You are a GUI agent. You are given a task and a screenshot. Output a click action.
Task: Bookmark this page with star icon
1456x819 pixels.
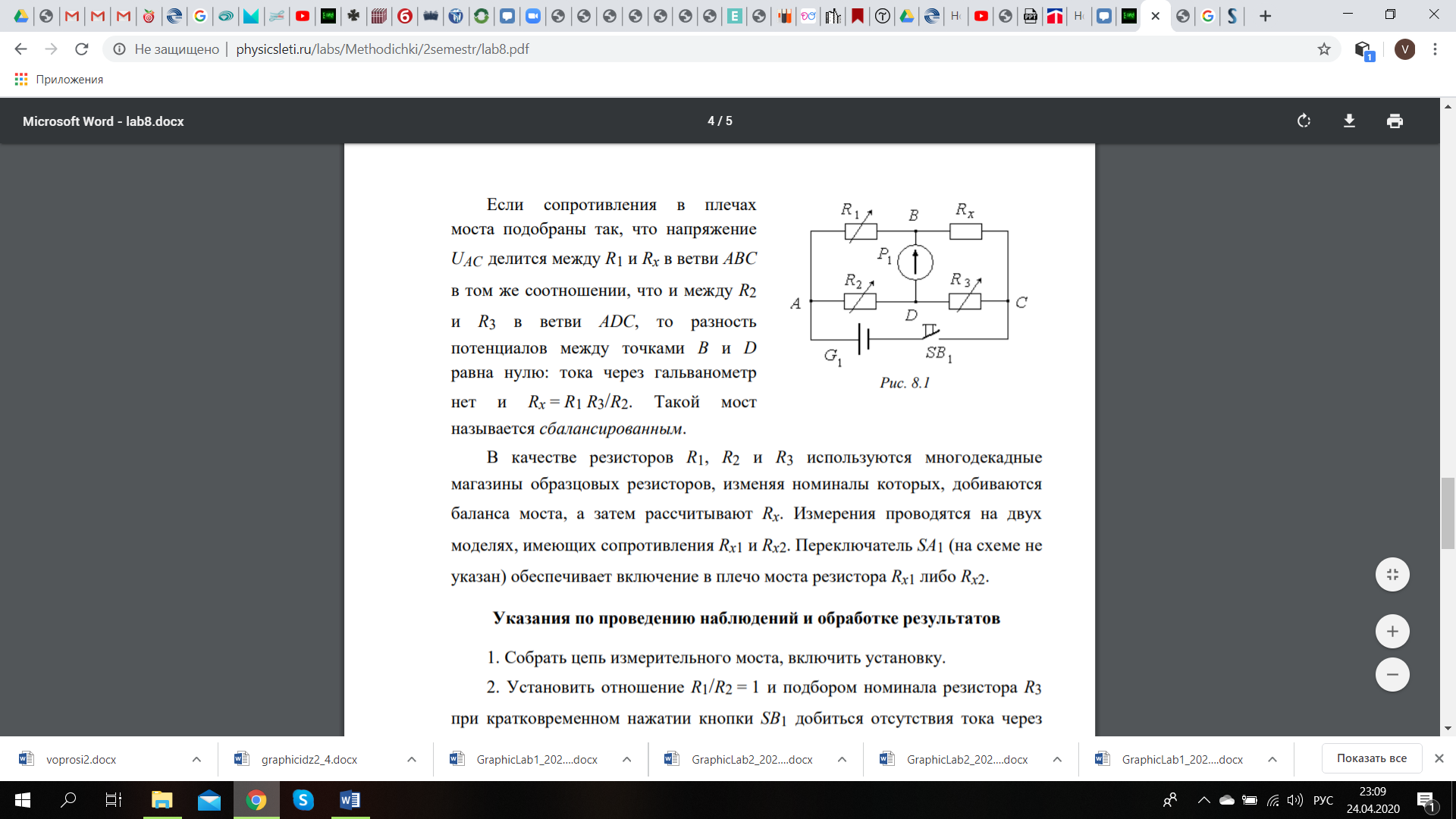1324,49
